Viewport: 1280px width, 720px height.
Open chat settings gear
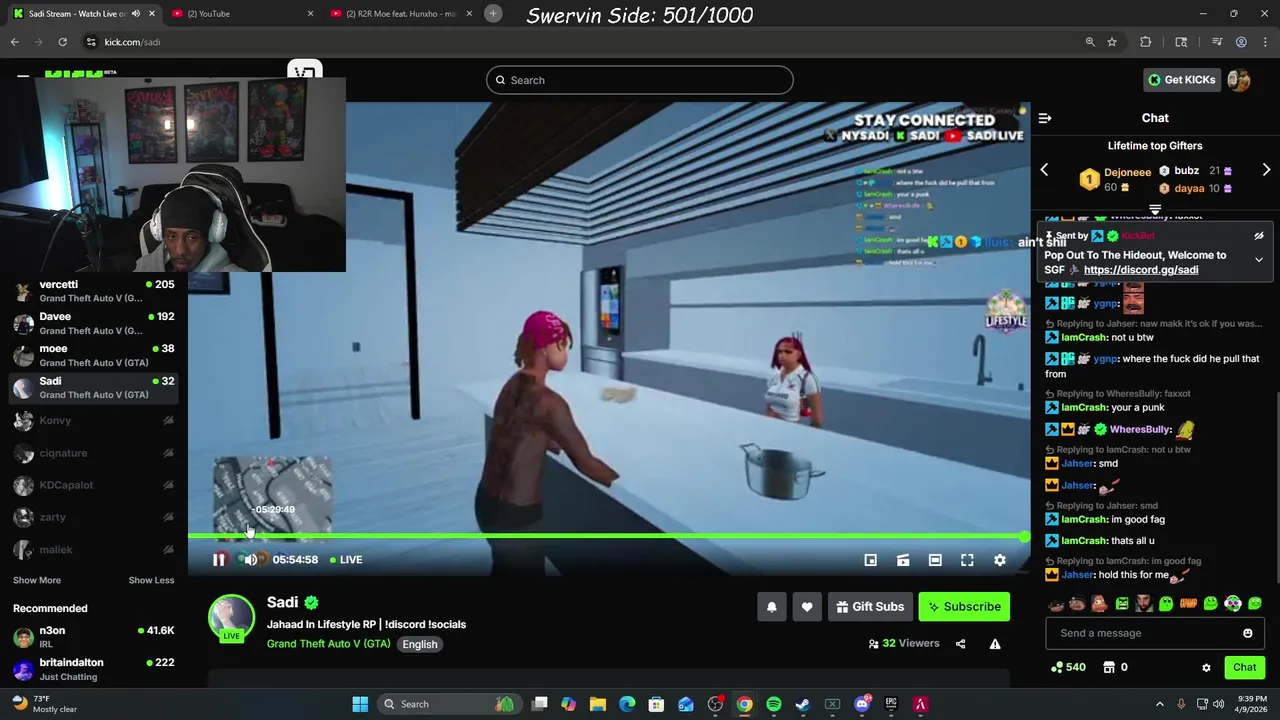click(x=1206, y=668)
